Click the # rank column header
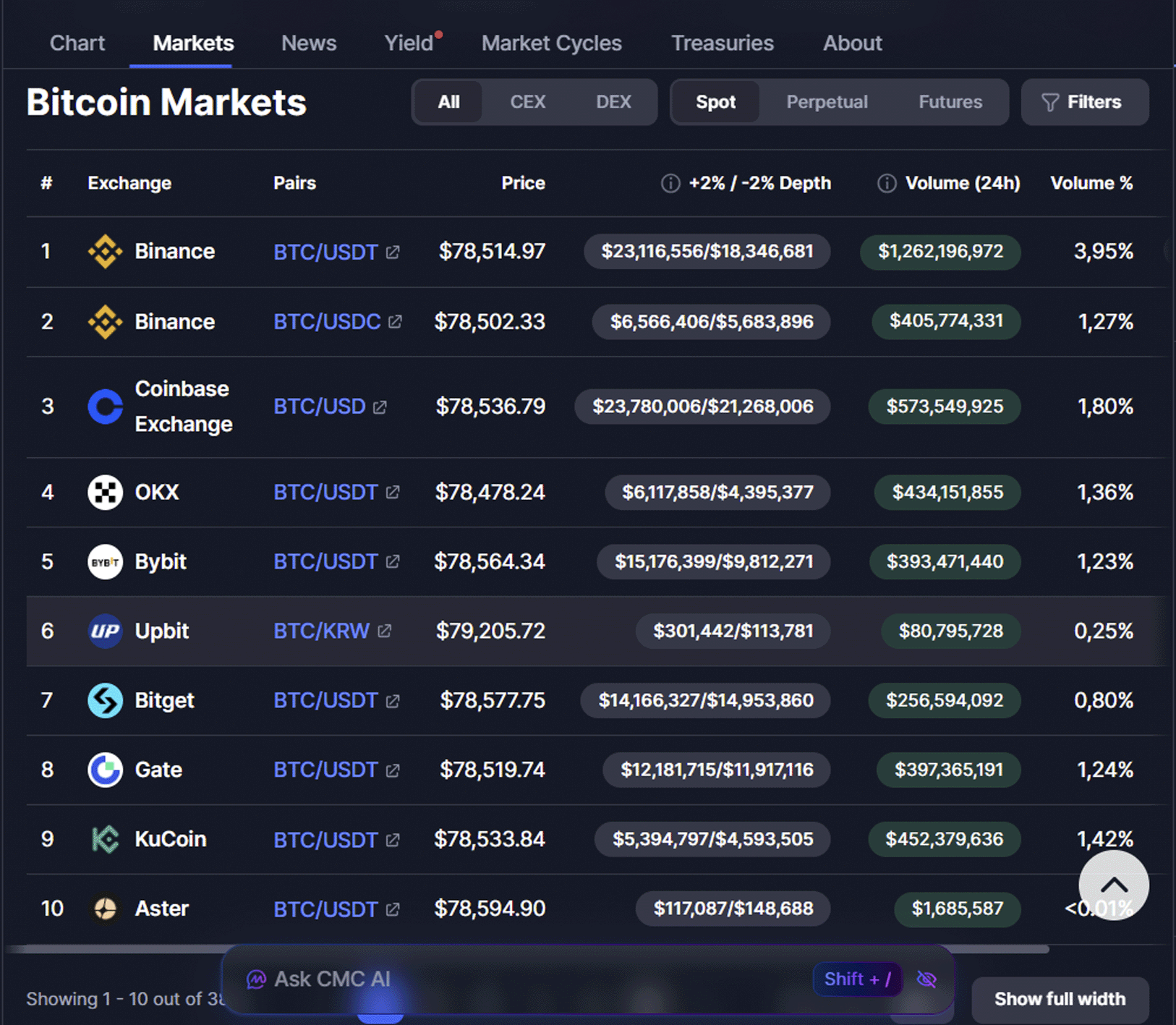The image size is (1176, 1025). tap(46, 184)
